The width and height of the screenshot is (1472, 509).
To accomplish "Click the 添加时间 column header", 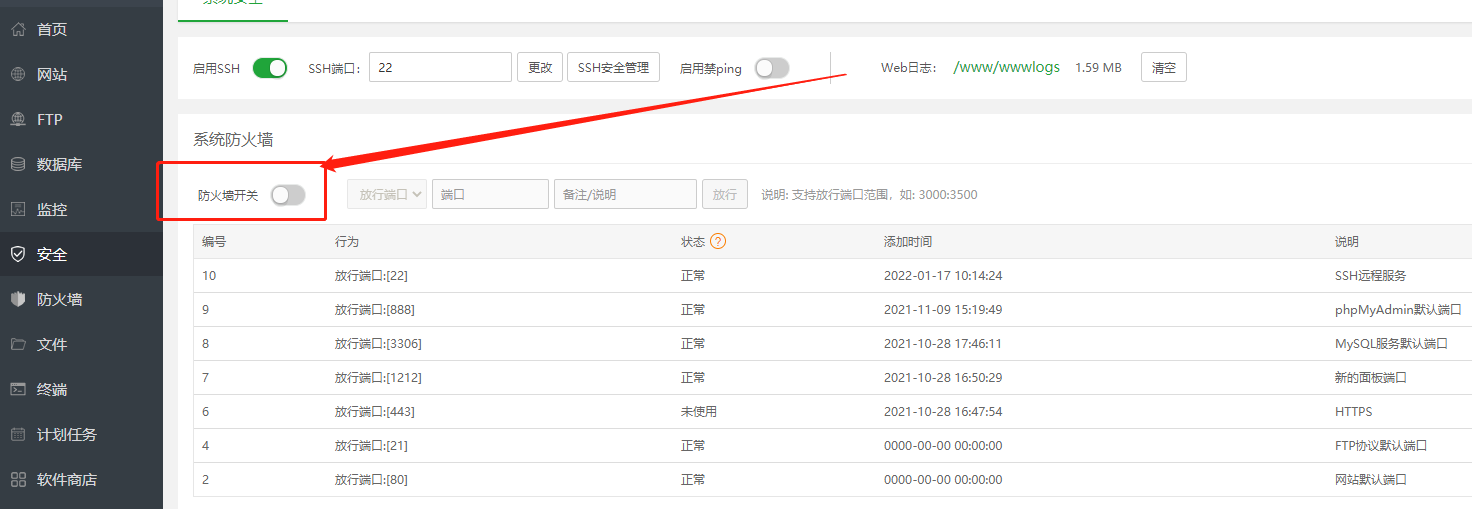I will [908, 242].
